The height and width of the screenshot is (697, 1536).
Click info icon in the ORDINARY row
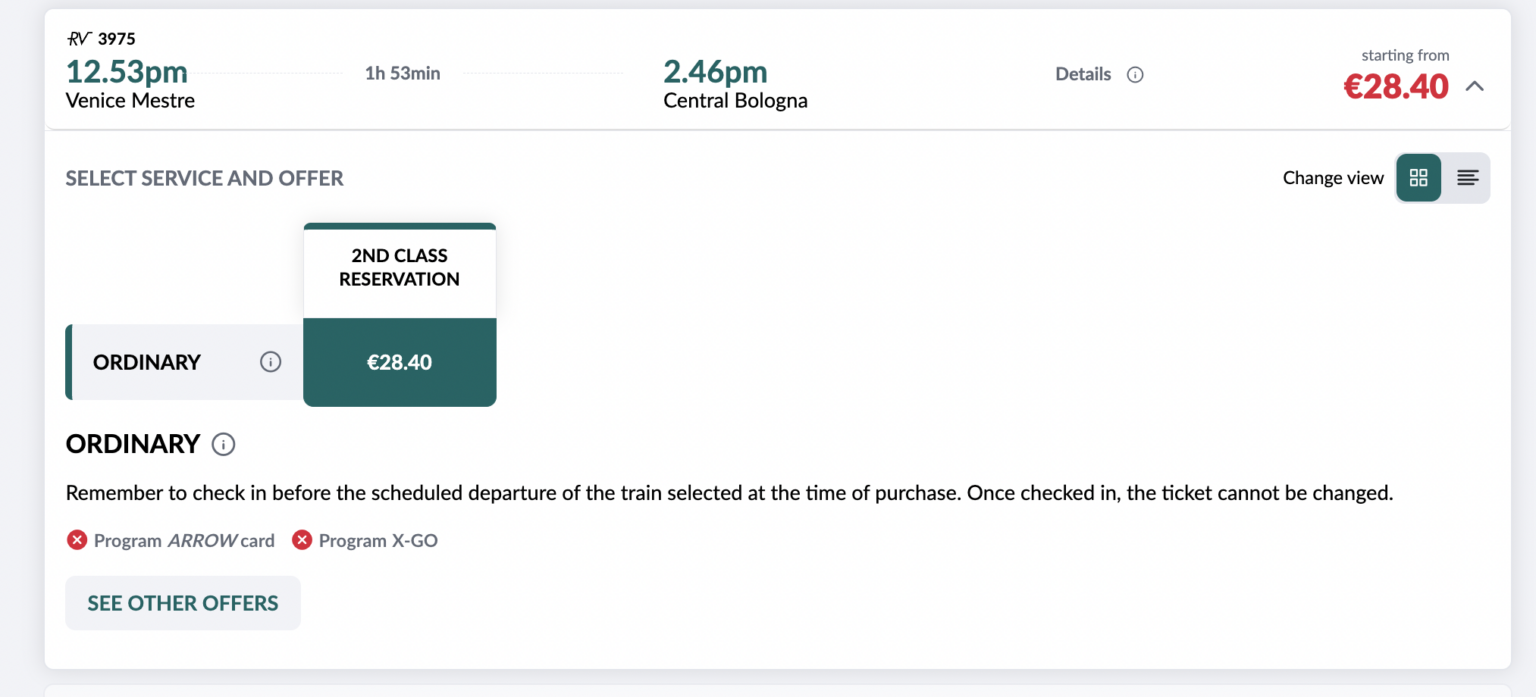tap(270, 362)
